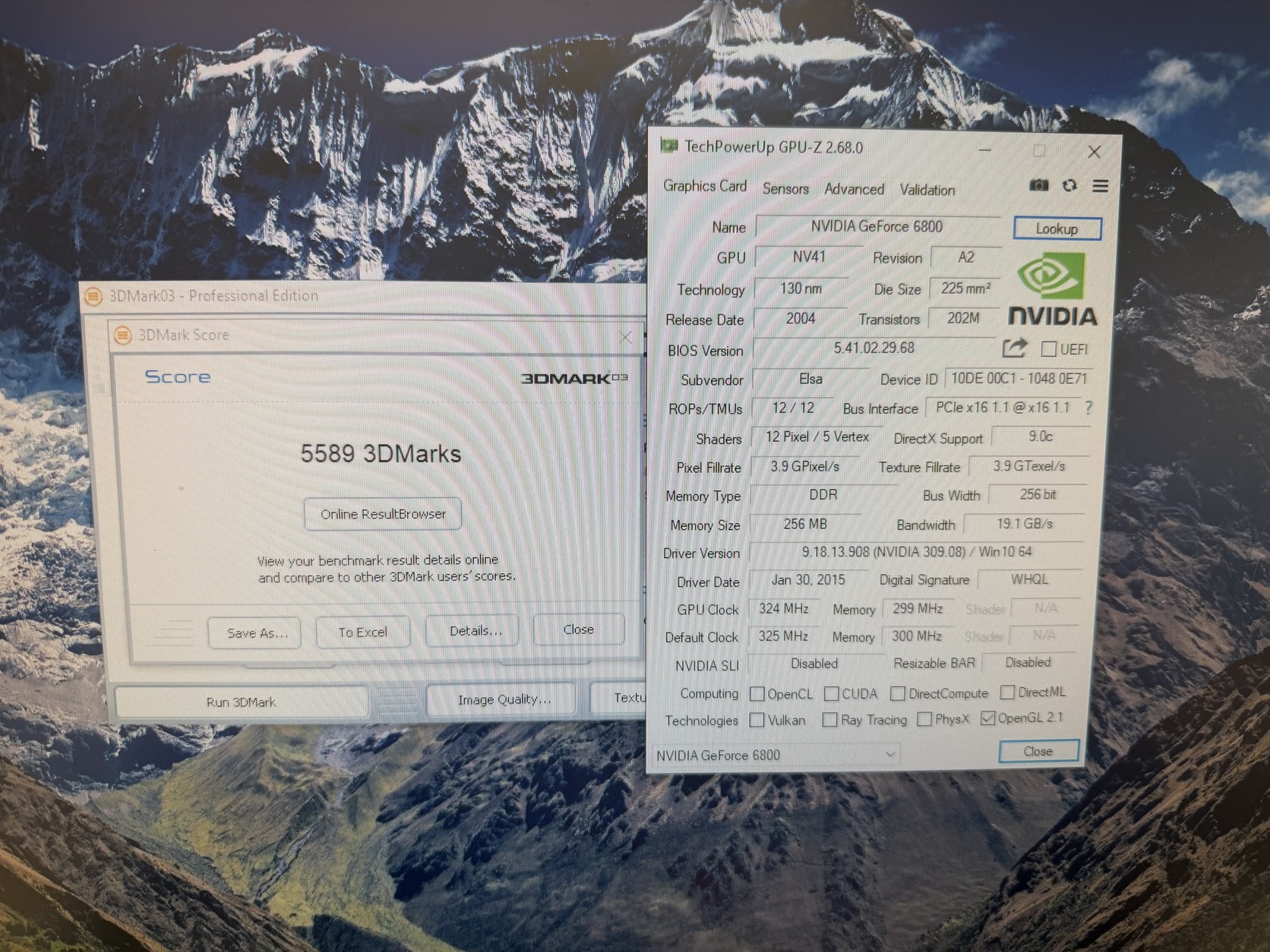Click the BIOS export share icon
This screenshot has width=1270, height=952.
pyautogui.click(x=1015, y=348)
